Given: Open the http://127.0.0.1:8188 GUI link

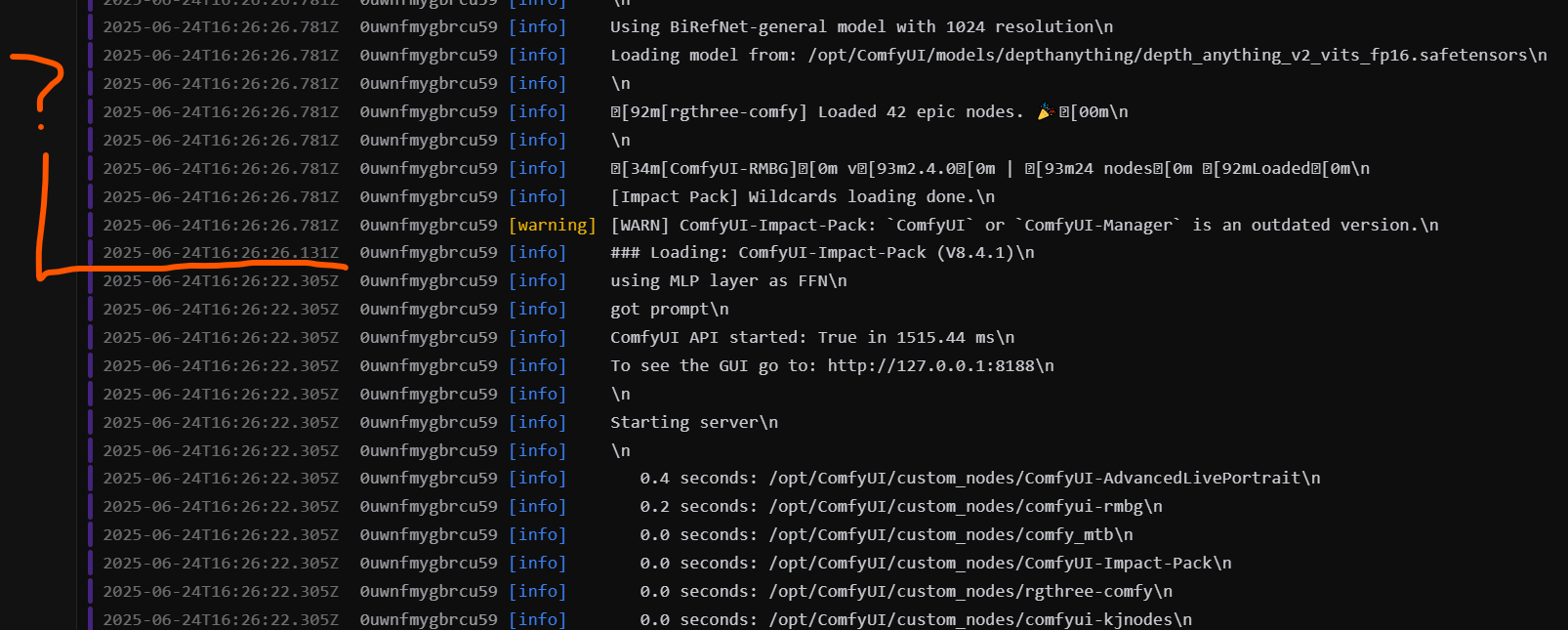Looking at the screenshot, I should 940,365.
